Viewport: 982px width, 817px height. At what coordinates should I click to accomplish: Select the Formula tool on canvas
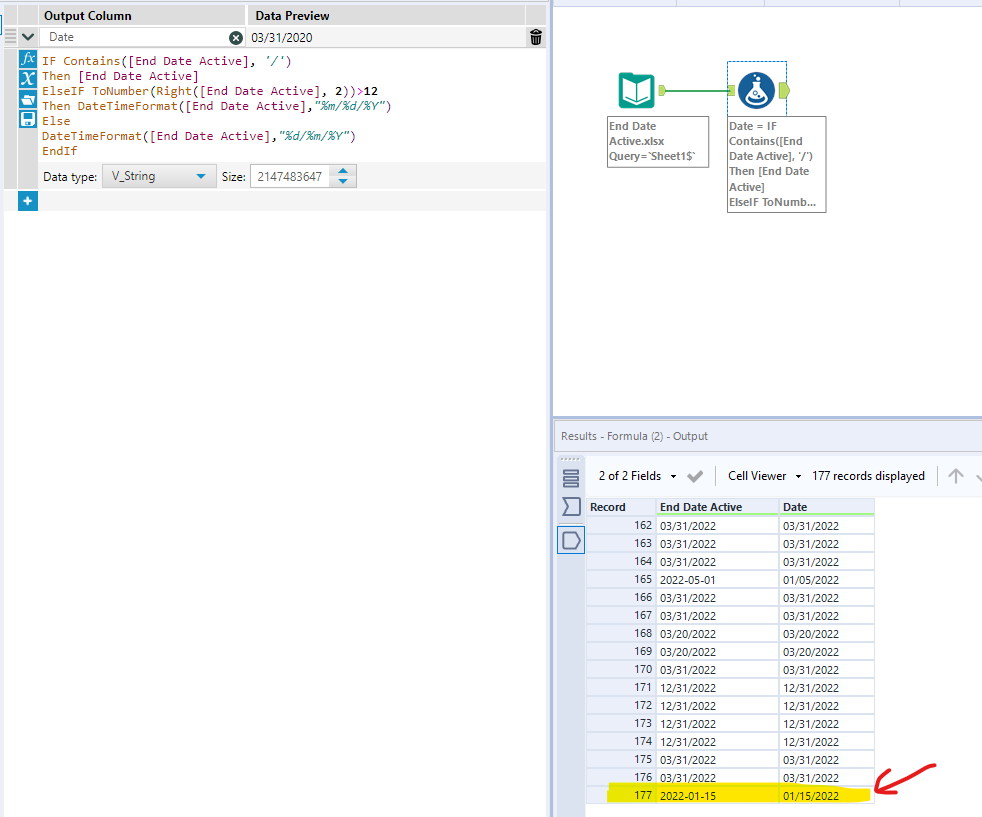coord(757,91)
